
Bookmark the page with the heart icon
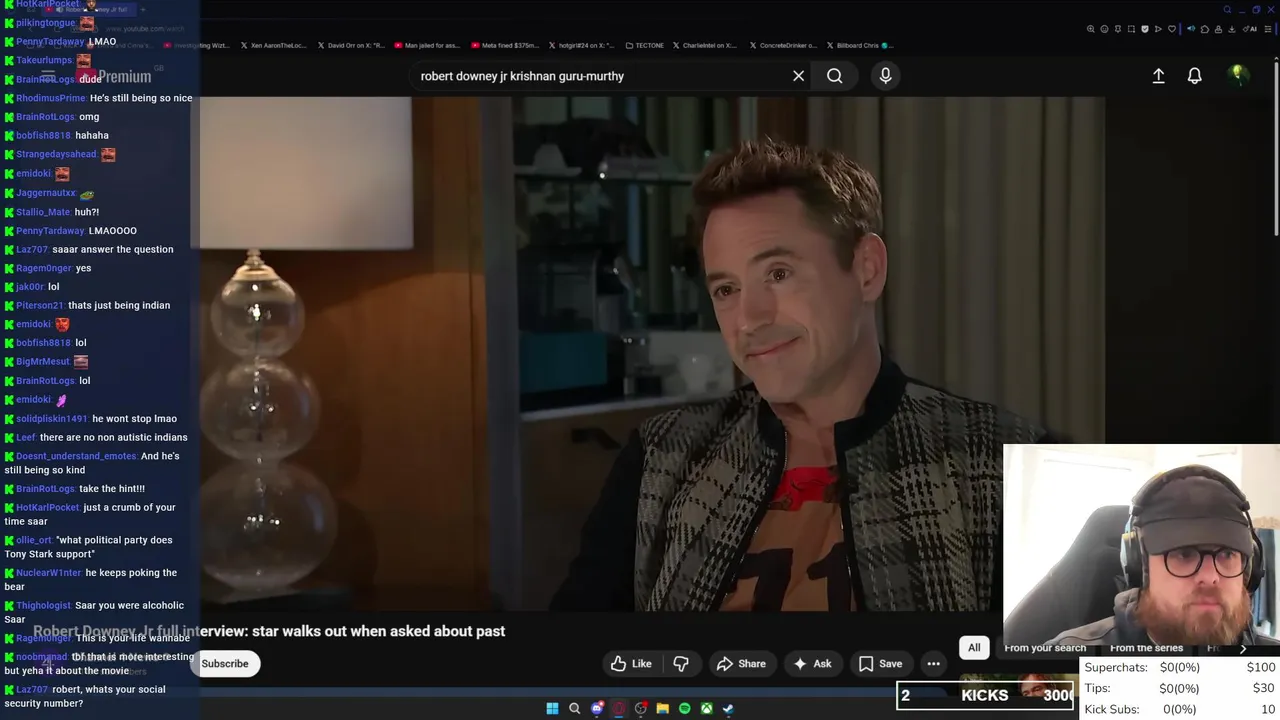coord(1172,29)
